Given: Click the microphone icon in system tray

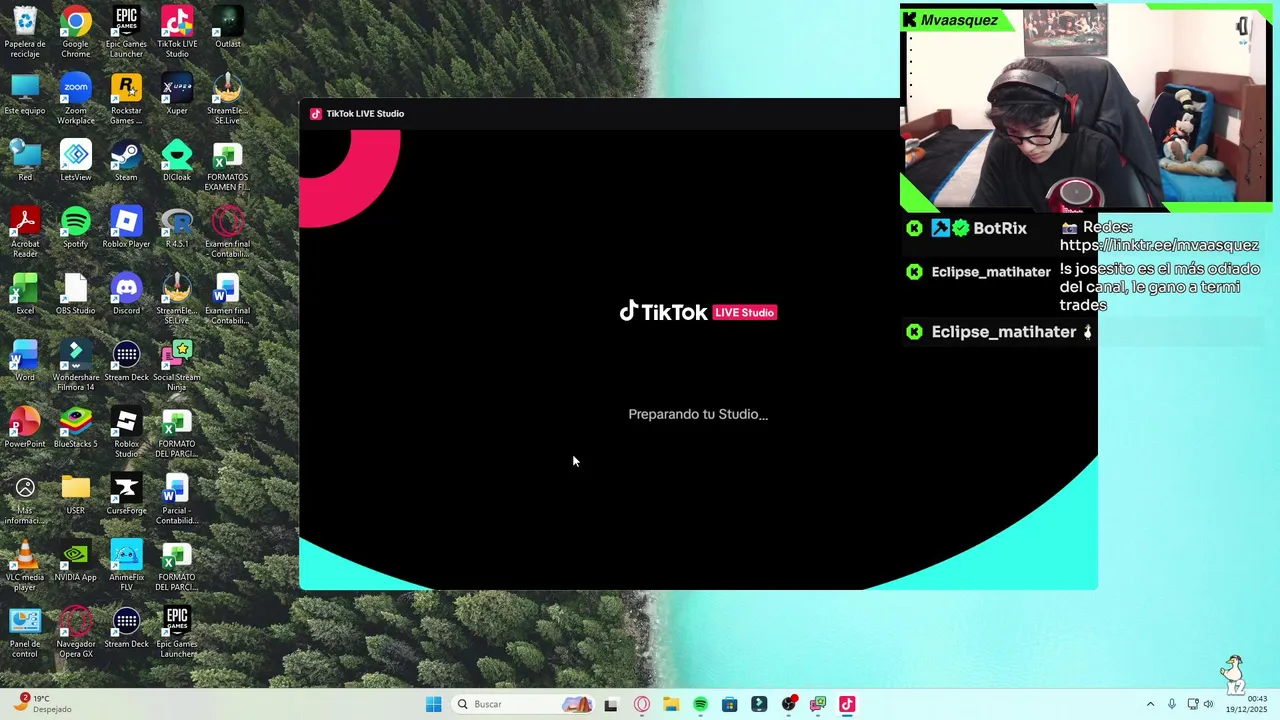Looking at the screenshot, I should click(x=1172, y=704).
